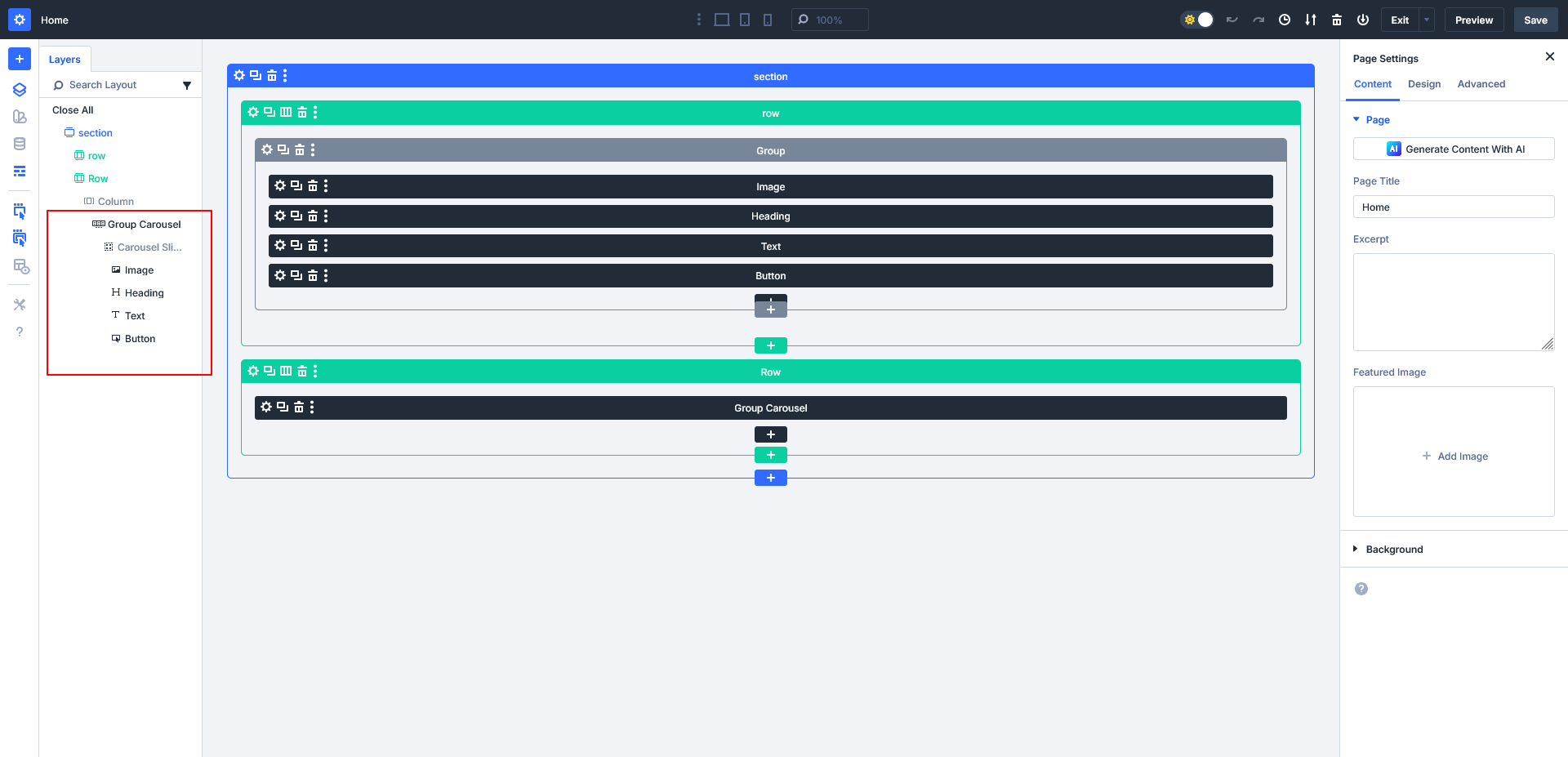
Task: Select the Group Carousel layer in the tree
Action: coord(144,225)
